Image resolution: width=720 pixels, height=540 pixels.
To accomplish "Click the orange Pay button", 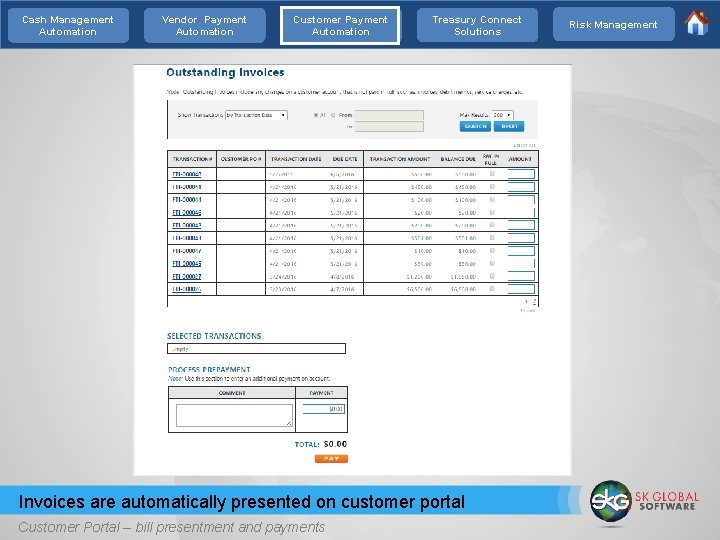I will 331,459.
